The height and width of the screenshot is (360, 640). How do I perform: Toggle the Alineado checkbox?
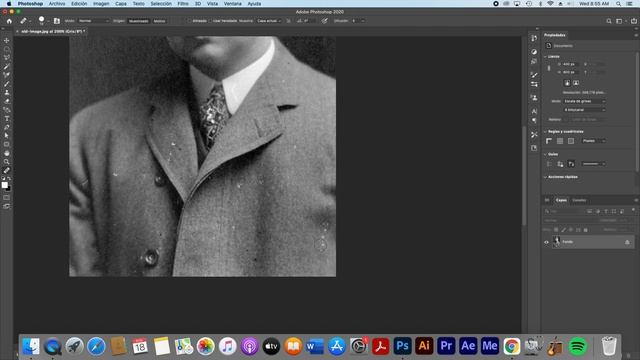189,21
